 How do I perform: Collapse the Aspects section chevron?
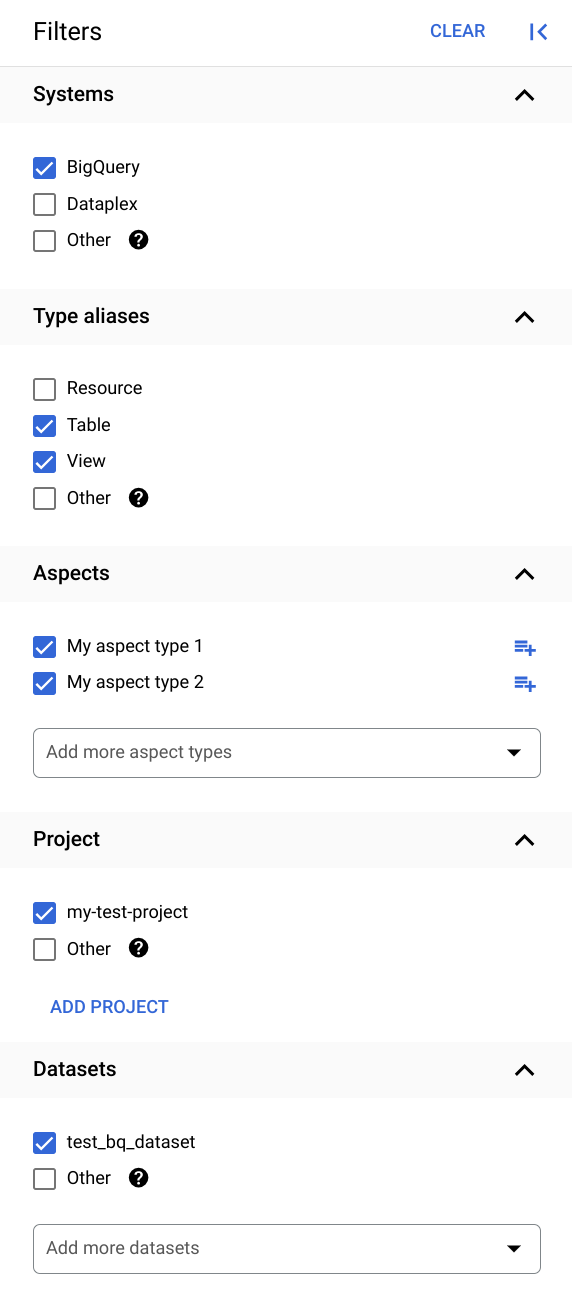coord(524,574)
